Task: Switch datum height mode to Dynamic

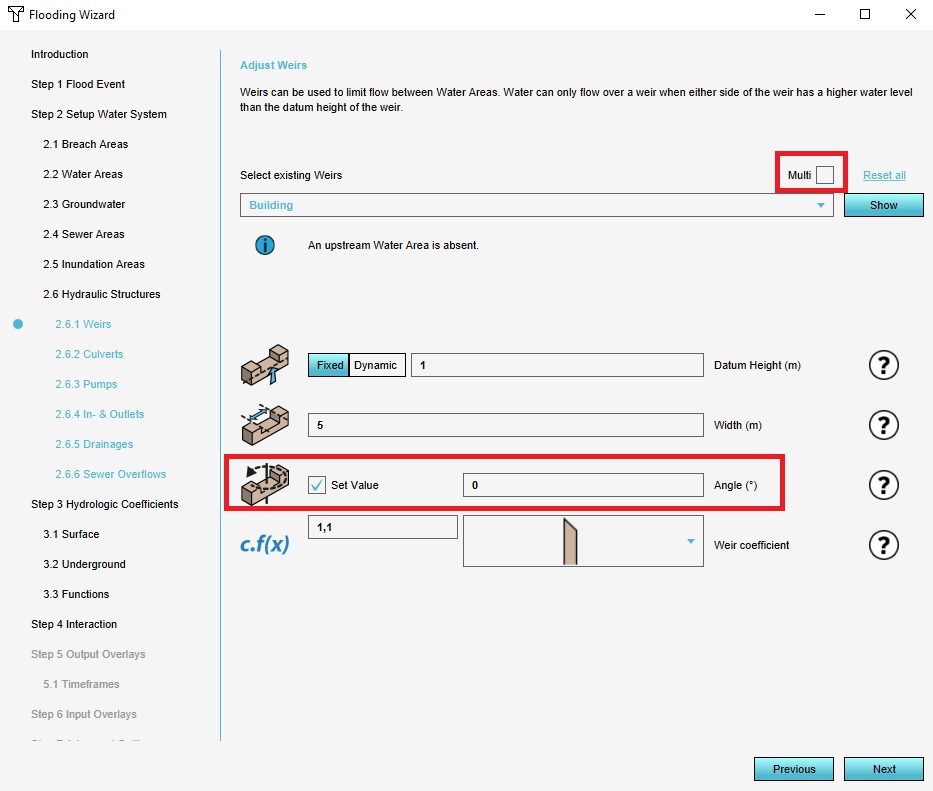Action: pos(375,365)
